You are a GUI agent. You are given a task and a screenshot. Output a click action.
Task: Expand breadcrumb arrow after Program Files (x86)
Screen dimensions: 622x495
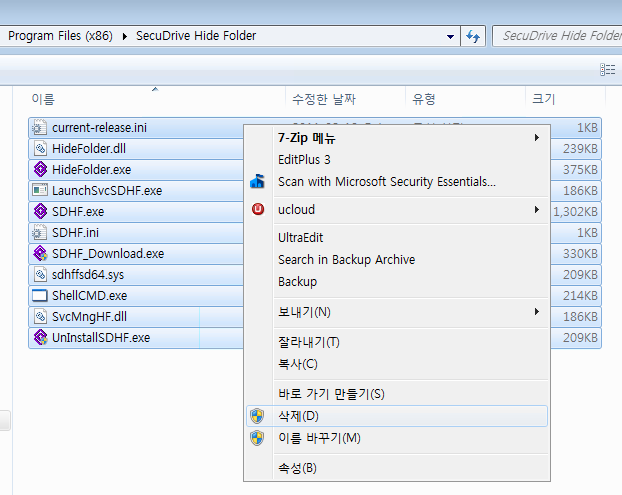[x=125, y=36]
